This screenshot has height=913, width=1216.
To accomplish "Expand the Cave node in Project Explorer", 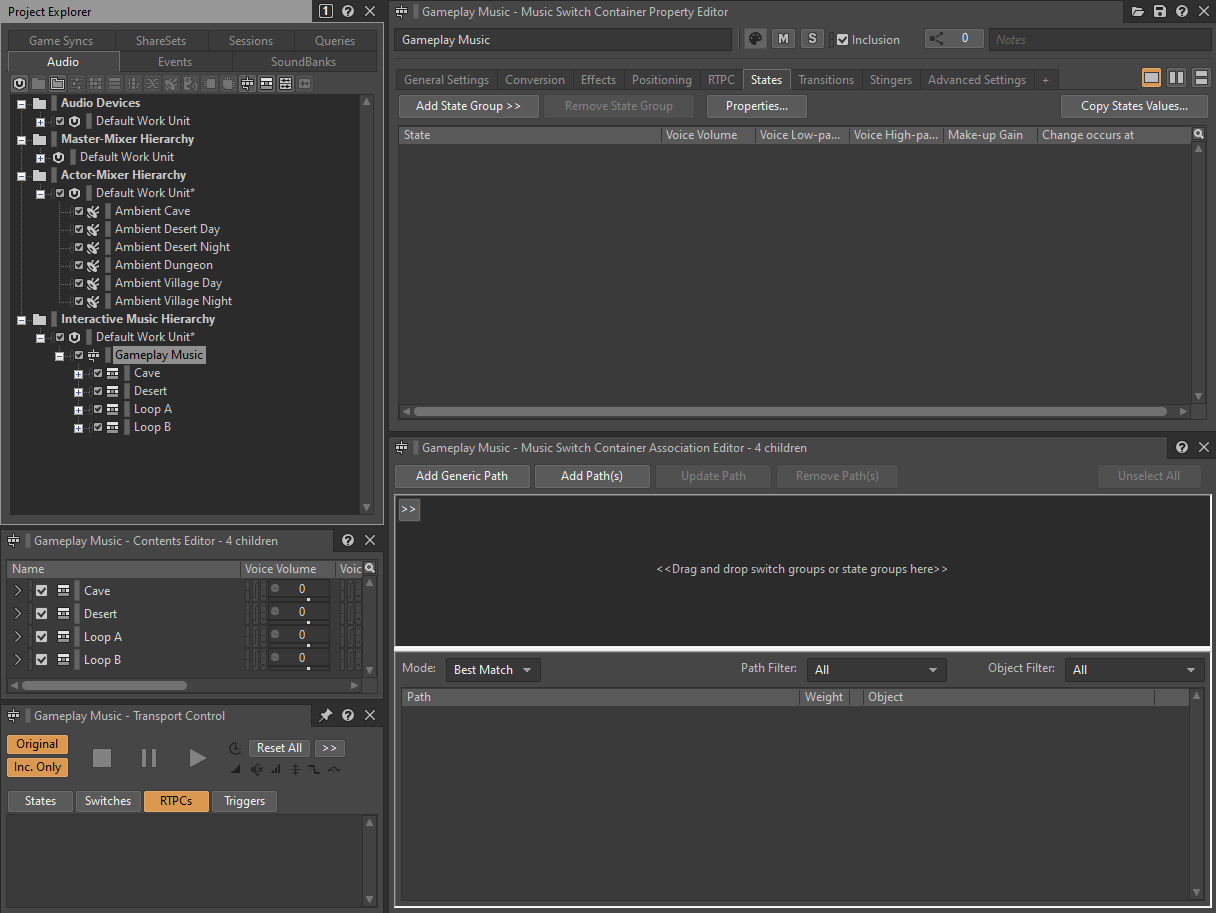I will [78, 373].
